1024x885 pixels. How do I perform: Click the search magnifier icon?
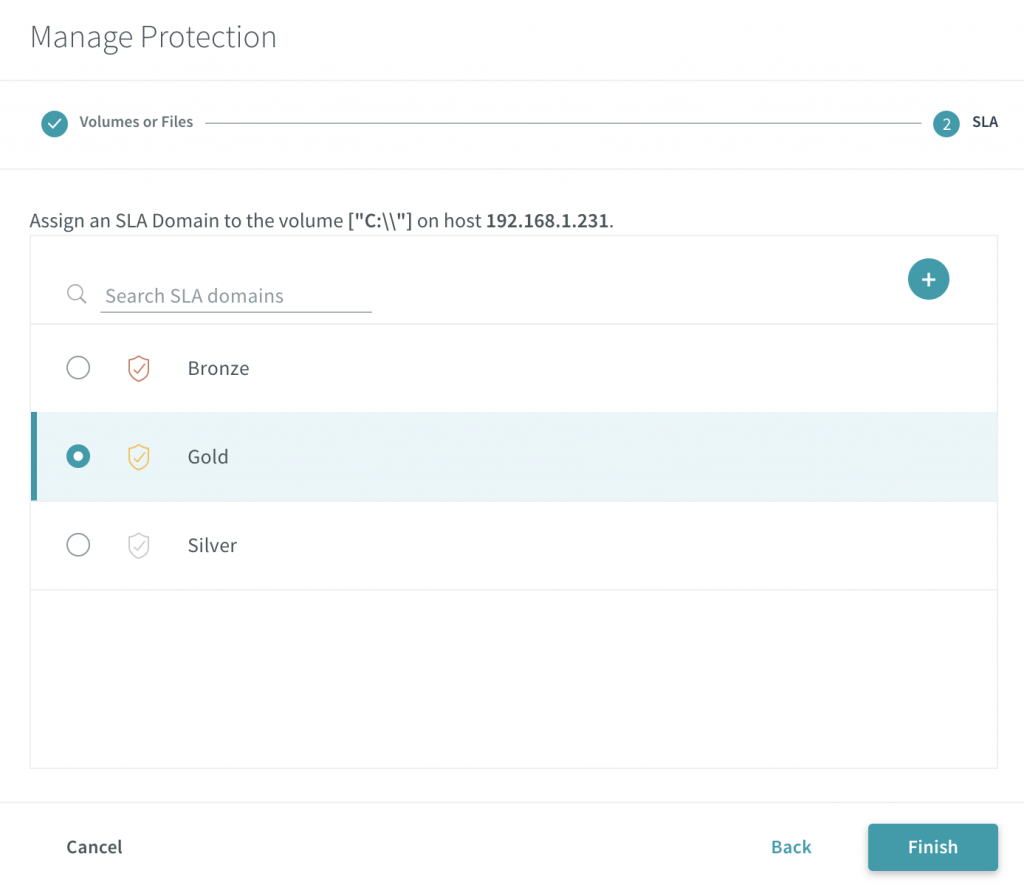click(76, 294)
